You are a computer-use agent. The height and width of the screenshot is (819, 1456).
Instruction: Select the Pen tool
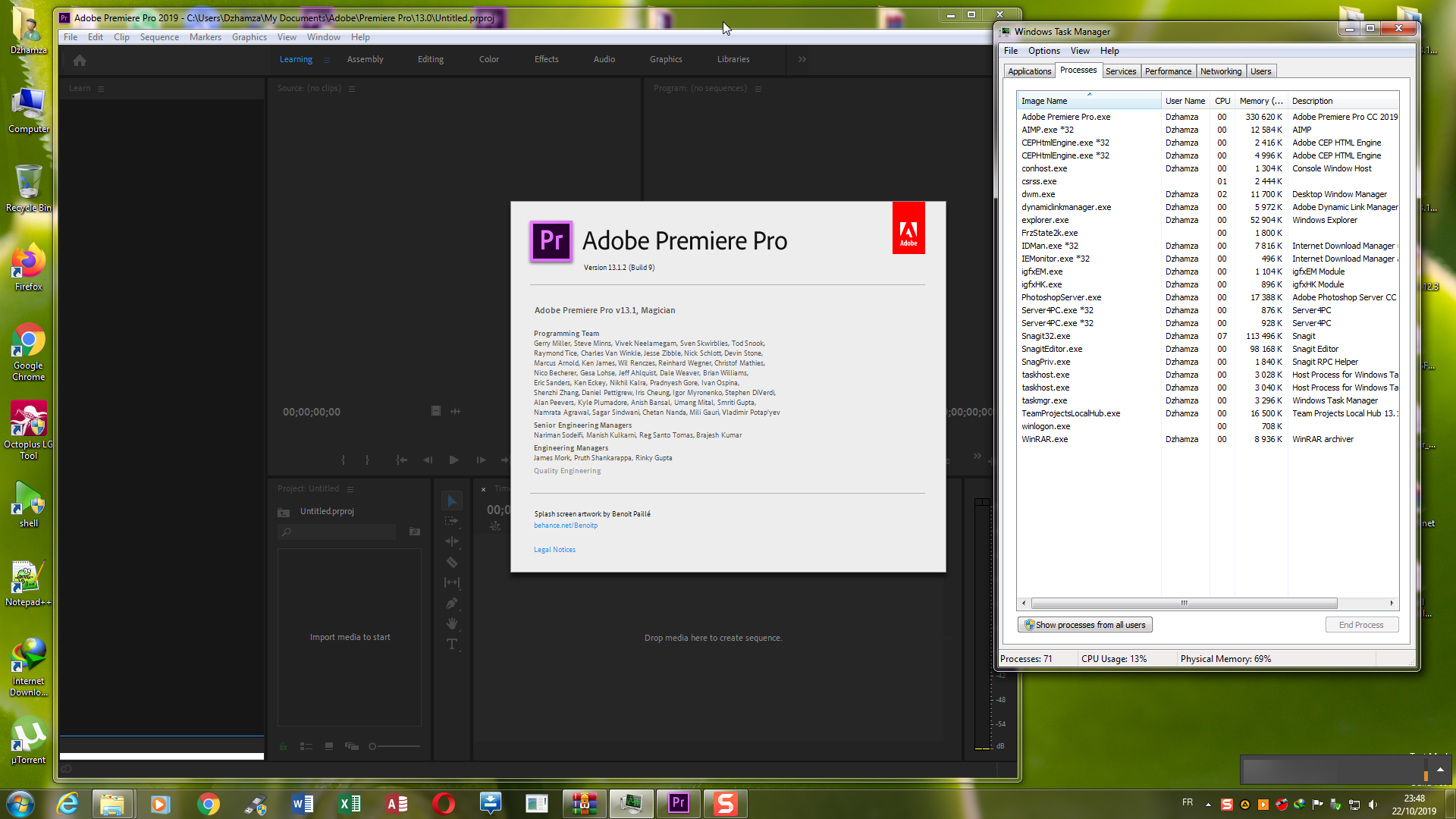click(x=452, y=603)
